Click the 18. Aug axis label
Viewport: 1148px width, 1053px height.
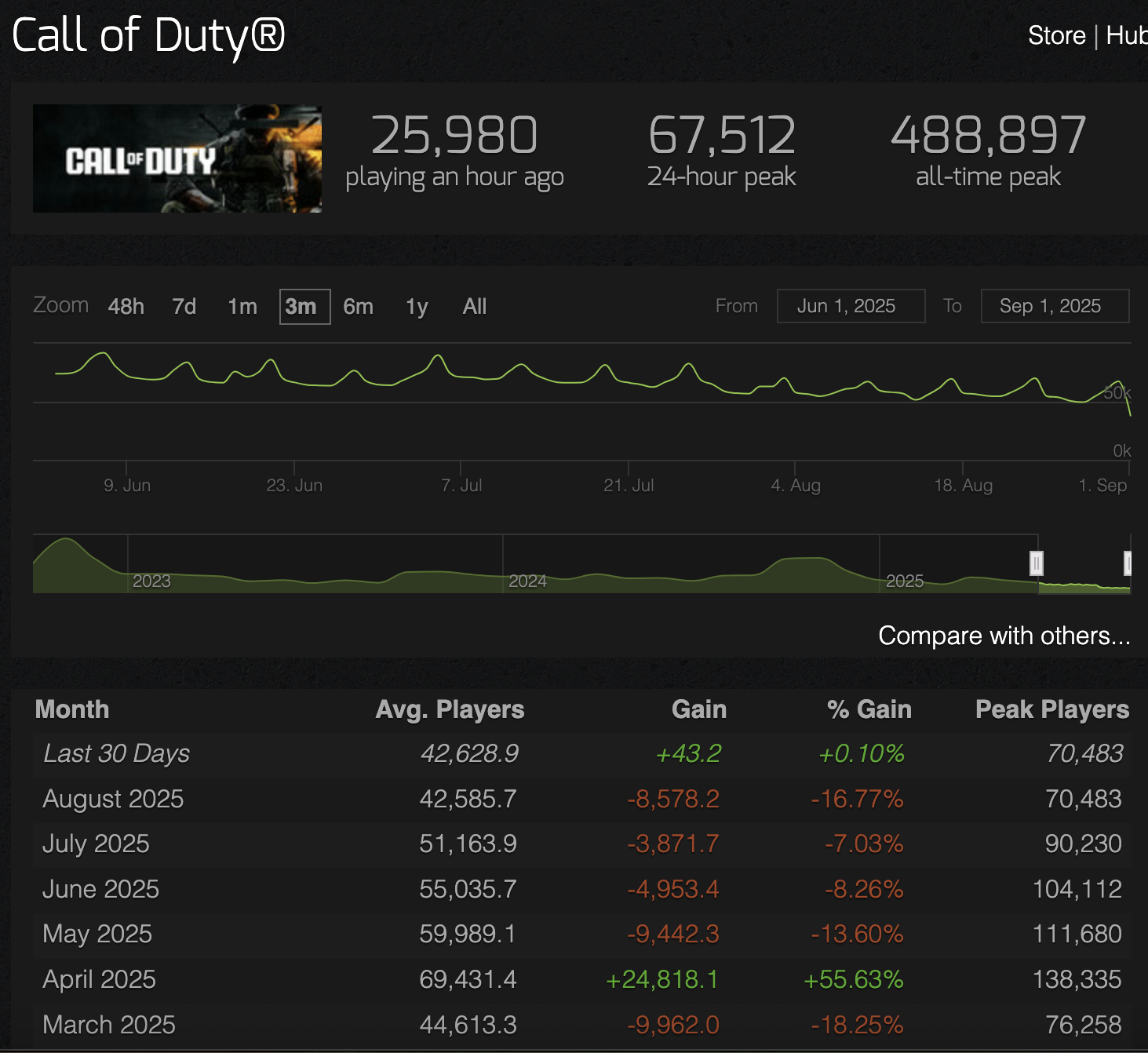point(964,485)
